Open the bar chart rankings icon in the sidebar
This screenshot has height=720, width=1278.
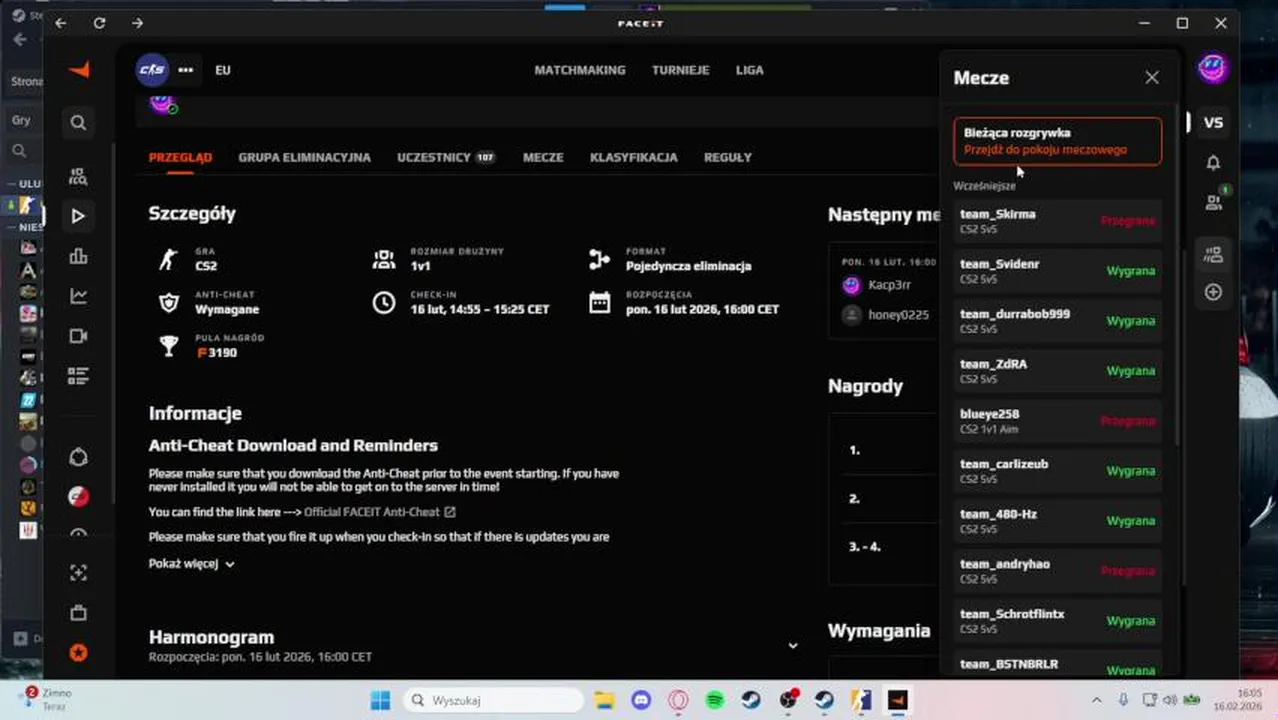click(78, 256)
